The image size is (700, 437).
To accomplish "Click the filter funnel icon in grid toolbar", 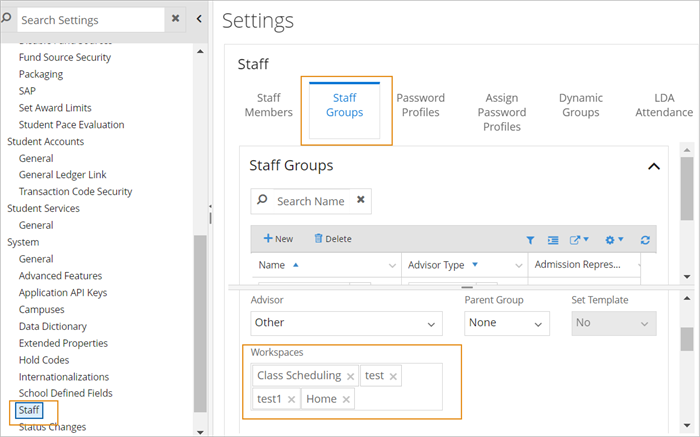I will pos(530,240).
